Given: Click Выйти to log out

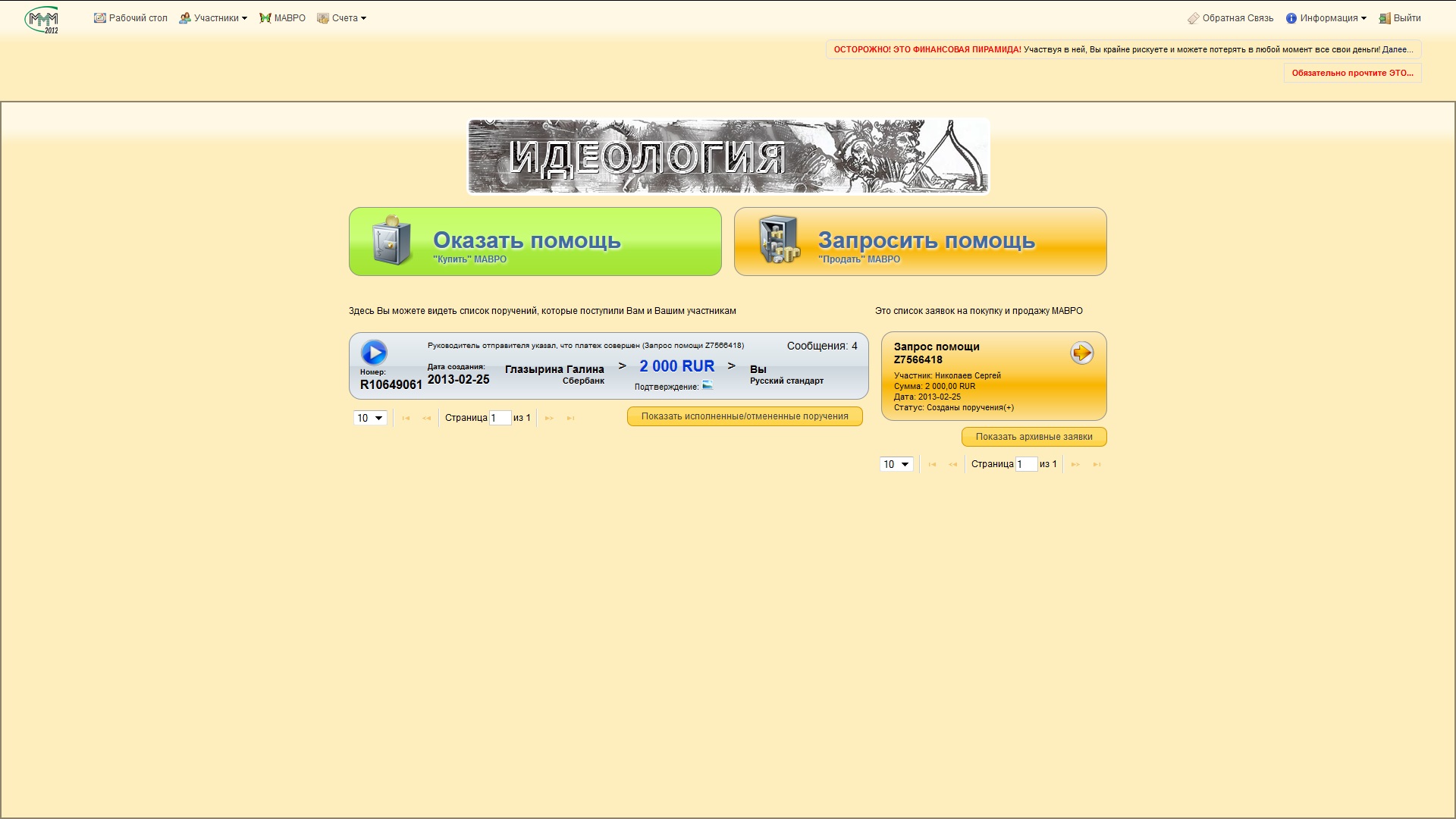Looking at the screenshot, I should click(1400, 18).
